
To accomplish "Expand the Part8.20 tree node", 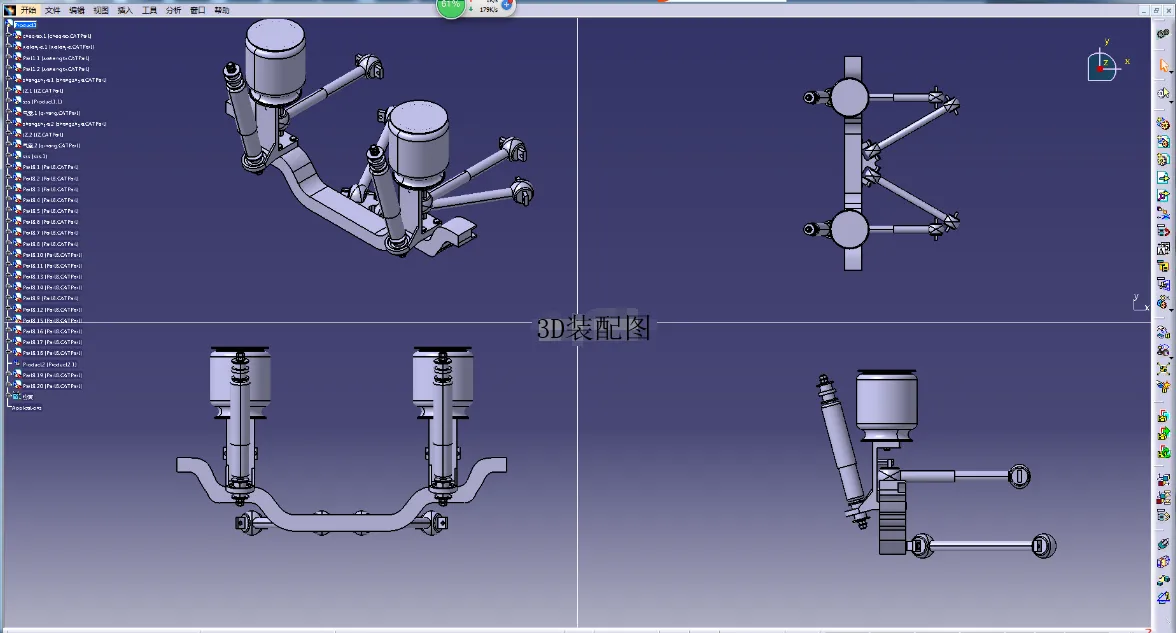I will (x=8, y=386).
